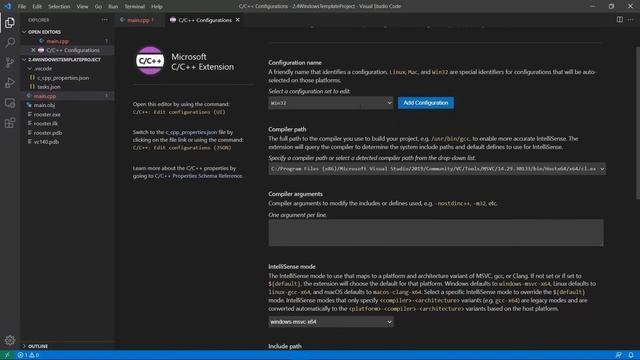Open the View menu
The width and height of the screenshot is (640, 360).
click(x=82, y=7)
